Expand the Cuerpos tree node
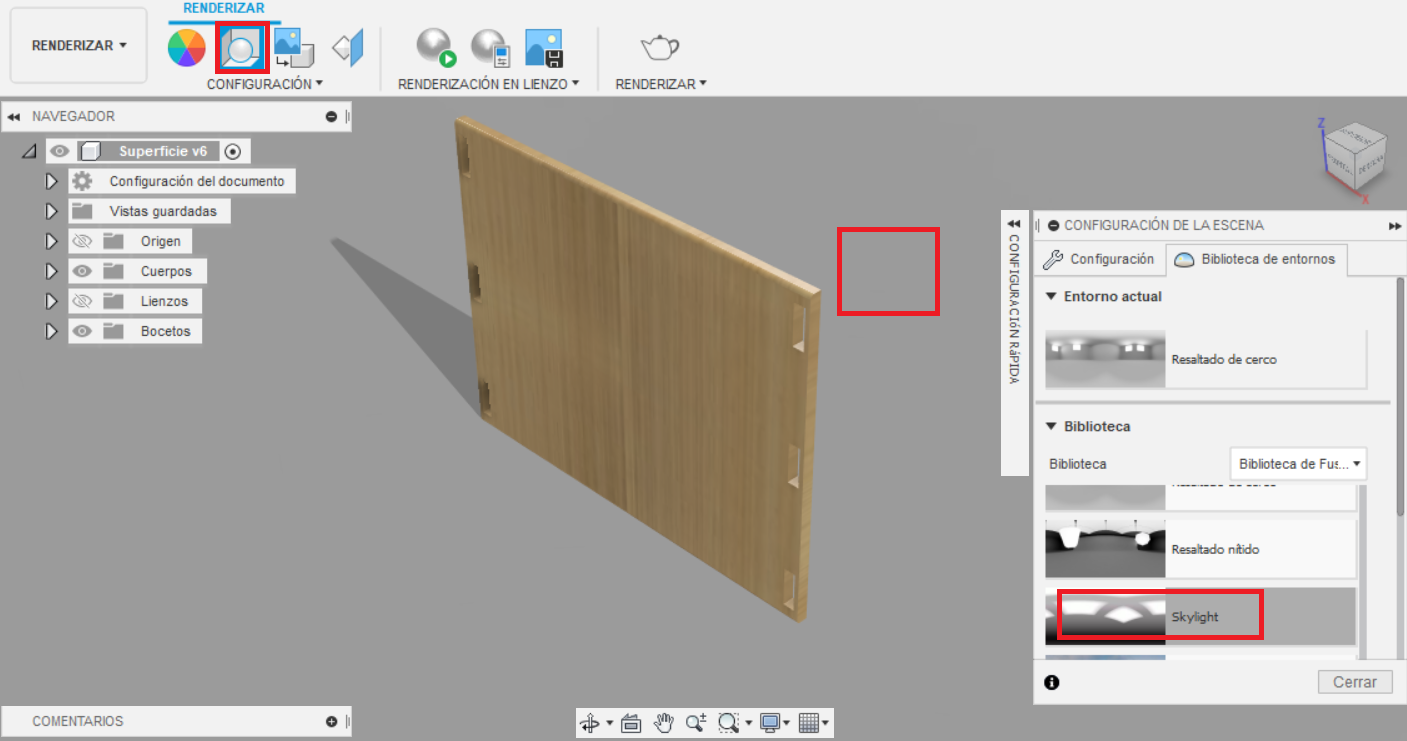 coord(52,271)
